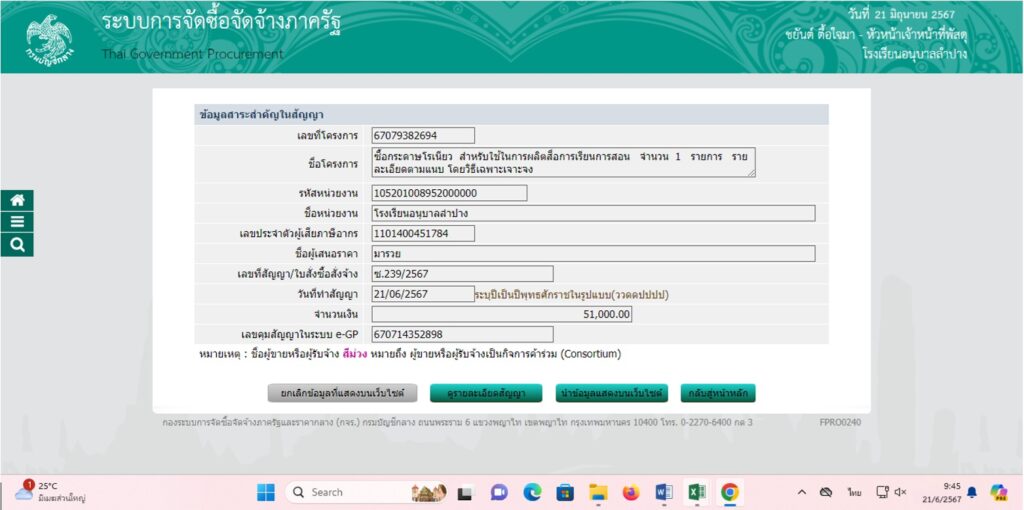
Task: Click the Comptroller General department logo
Action: click(50, 38)
